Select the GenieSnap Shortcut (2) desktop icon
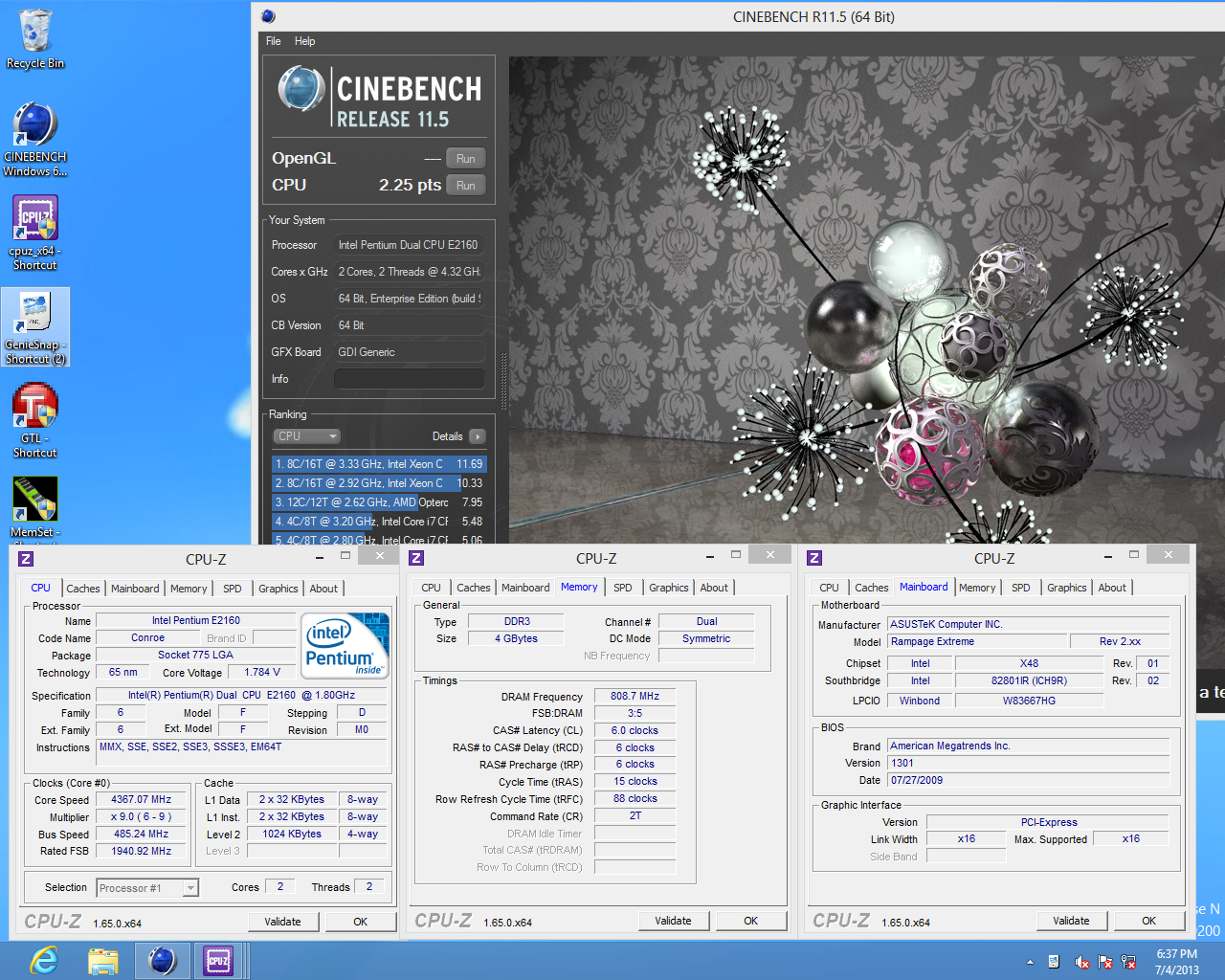Screen dimensions: 1225x980 click(x=35, y=327)
